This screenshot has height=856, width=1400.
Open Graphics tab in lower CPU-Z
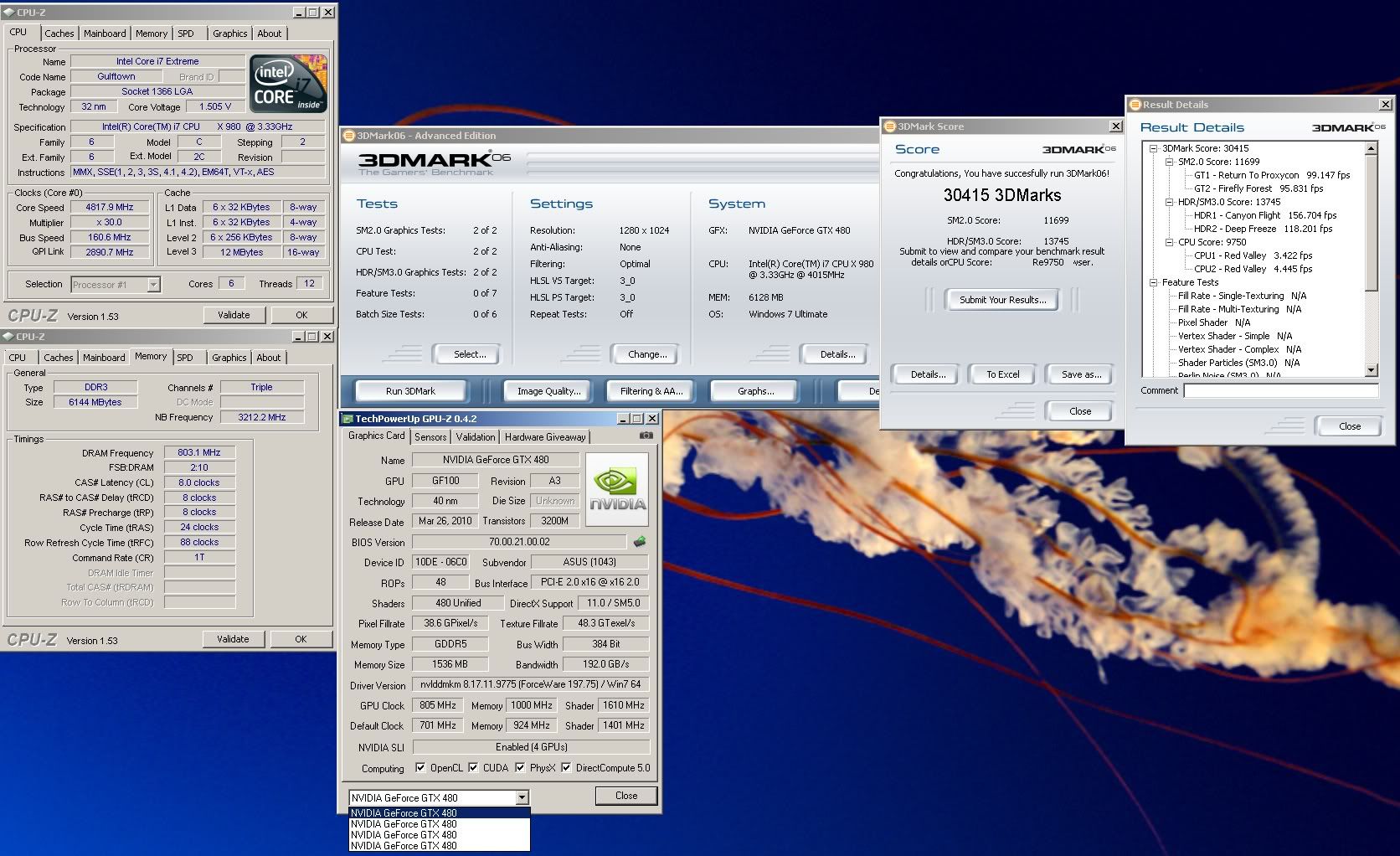[x=229, y=358]
